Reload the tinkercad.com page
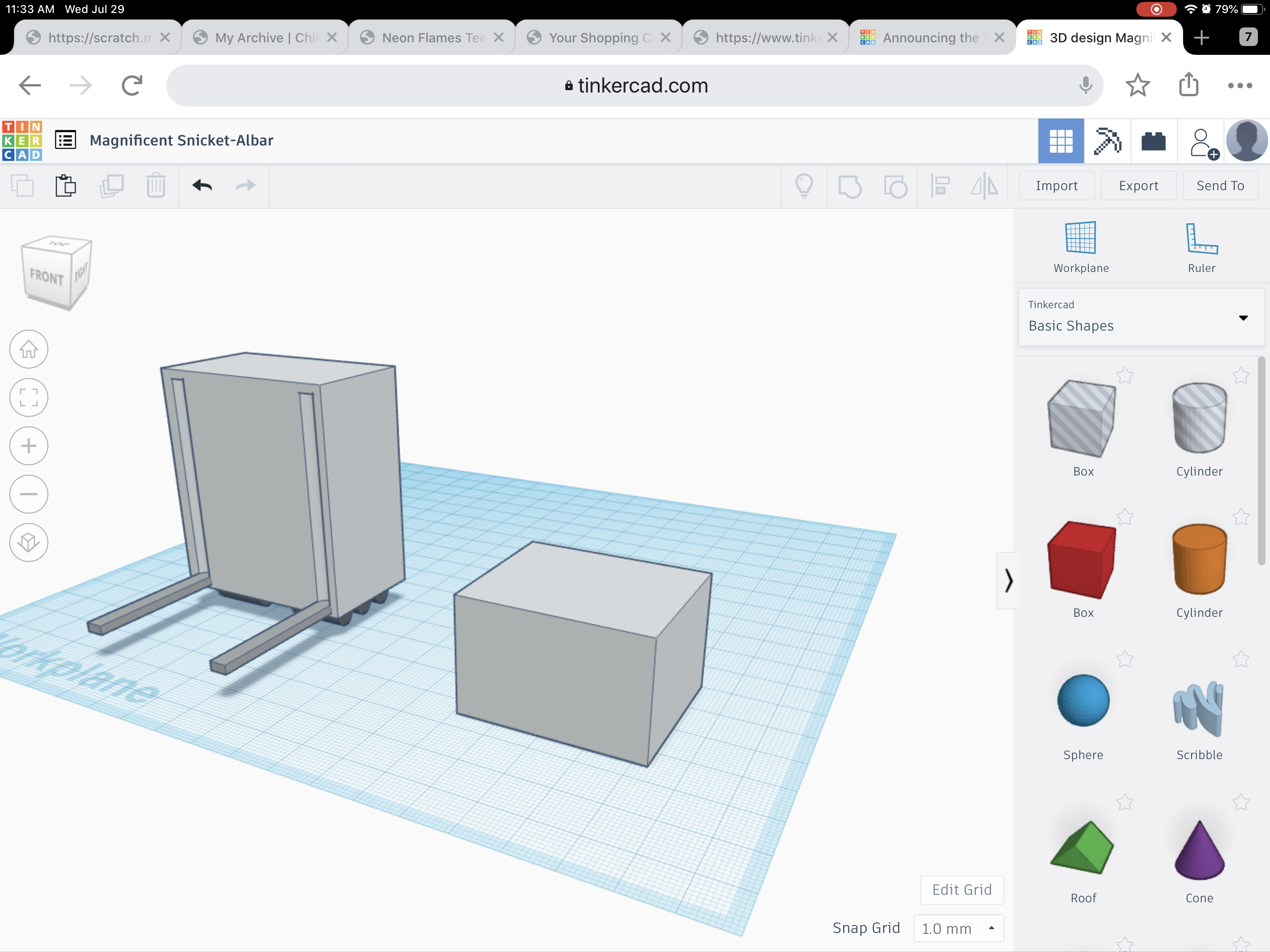Image resolution: width=1270 pixels, height=952 pixels. click(132, 86)
